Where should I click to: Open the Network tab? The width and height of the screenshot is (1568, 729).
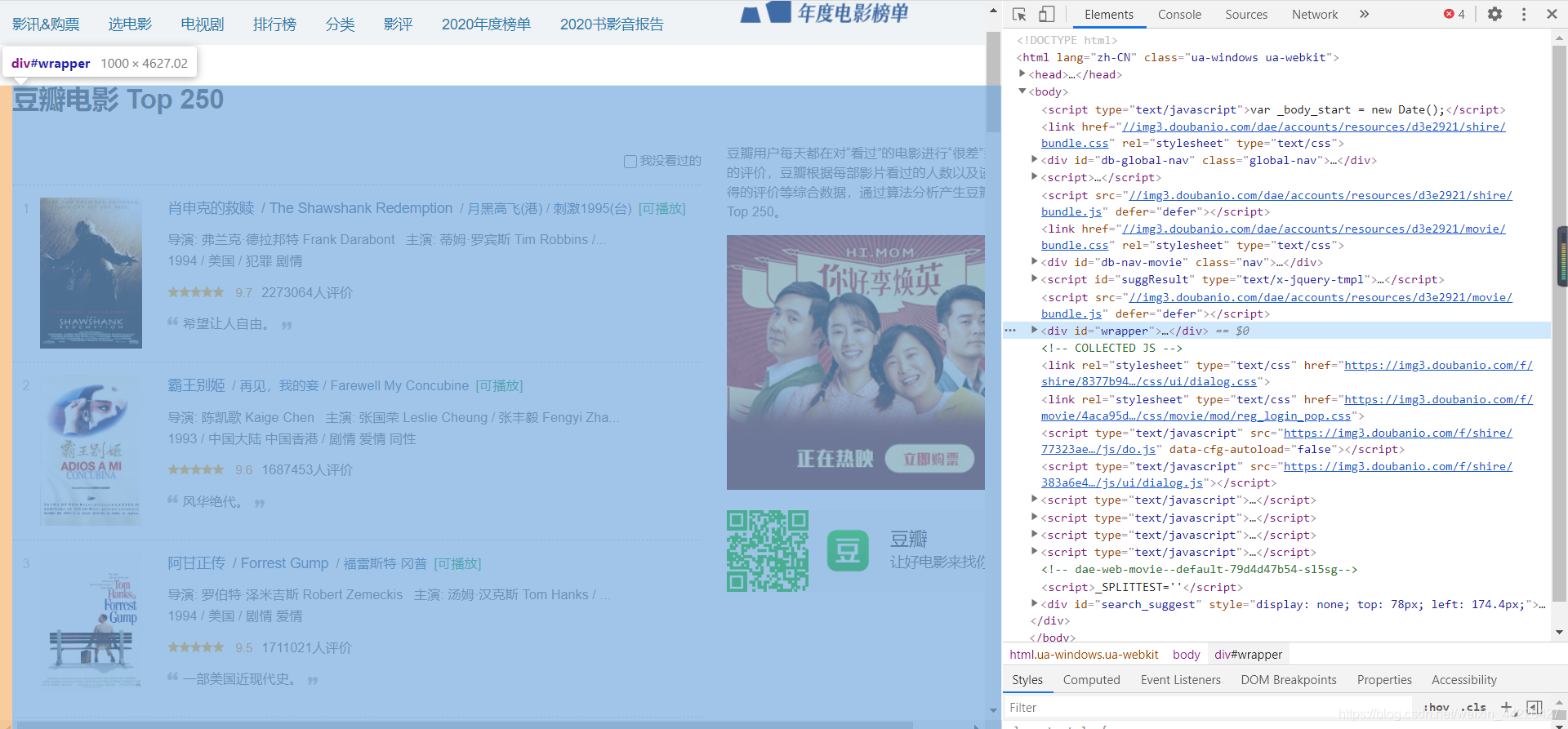[1315, 14]
